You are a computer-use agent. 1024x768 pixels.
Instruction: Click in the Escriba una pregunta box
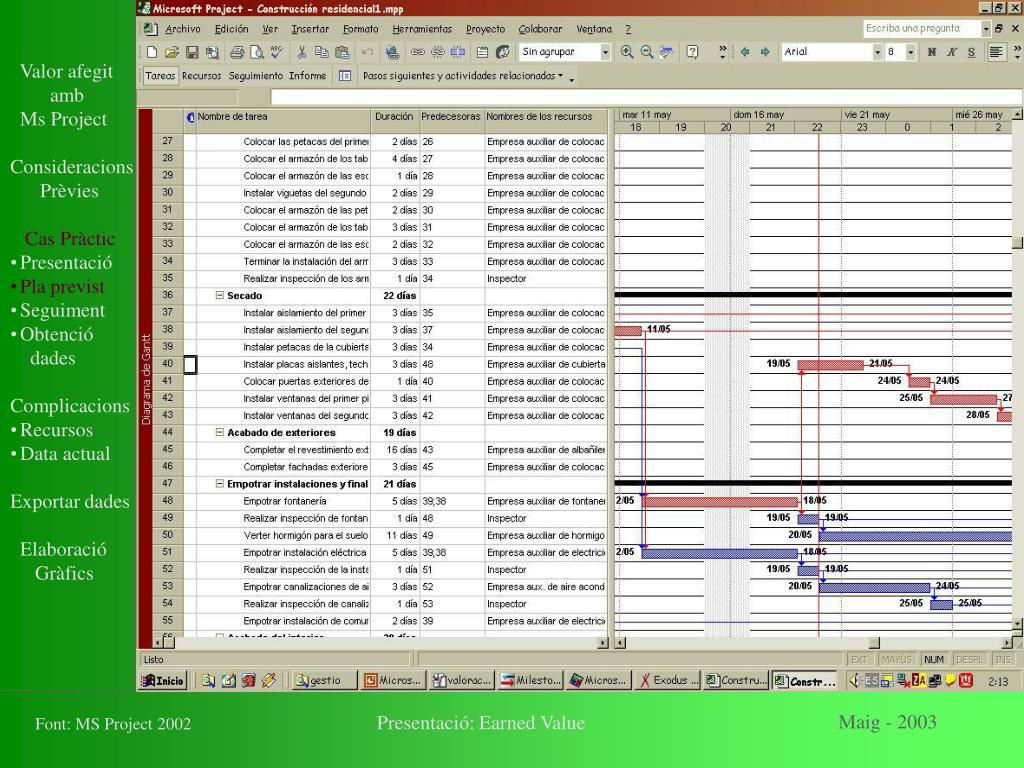coord(921,29)
